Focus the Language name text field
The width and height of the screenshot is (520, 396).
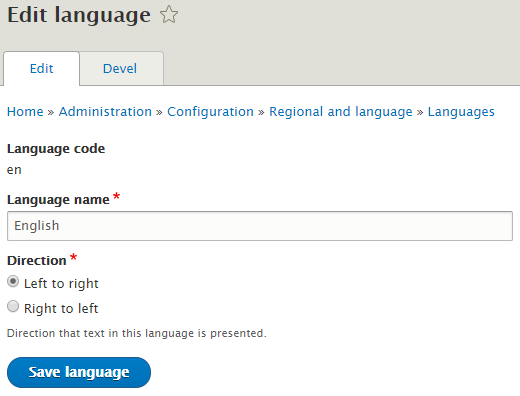(260, 226)
